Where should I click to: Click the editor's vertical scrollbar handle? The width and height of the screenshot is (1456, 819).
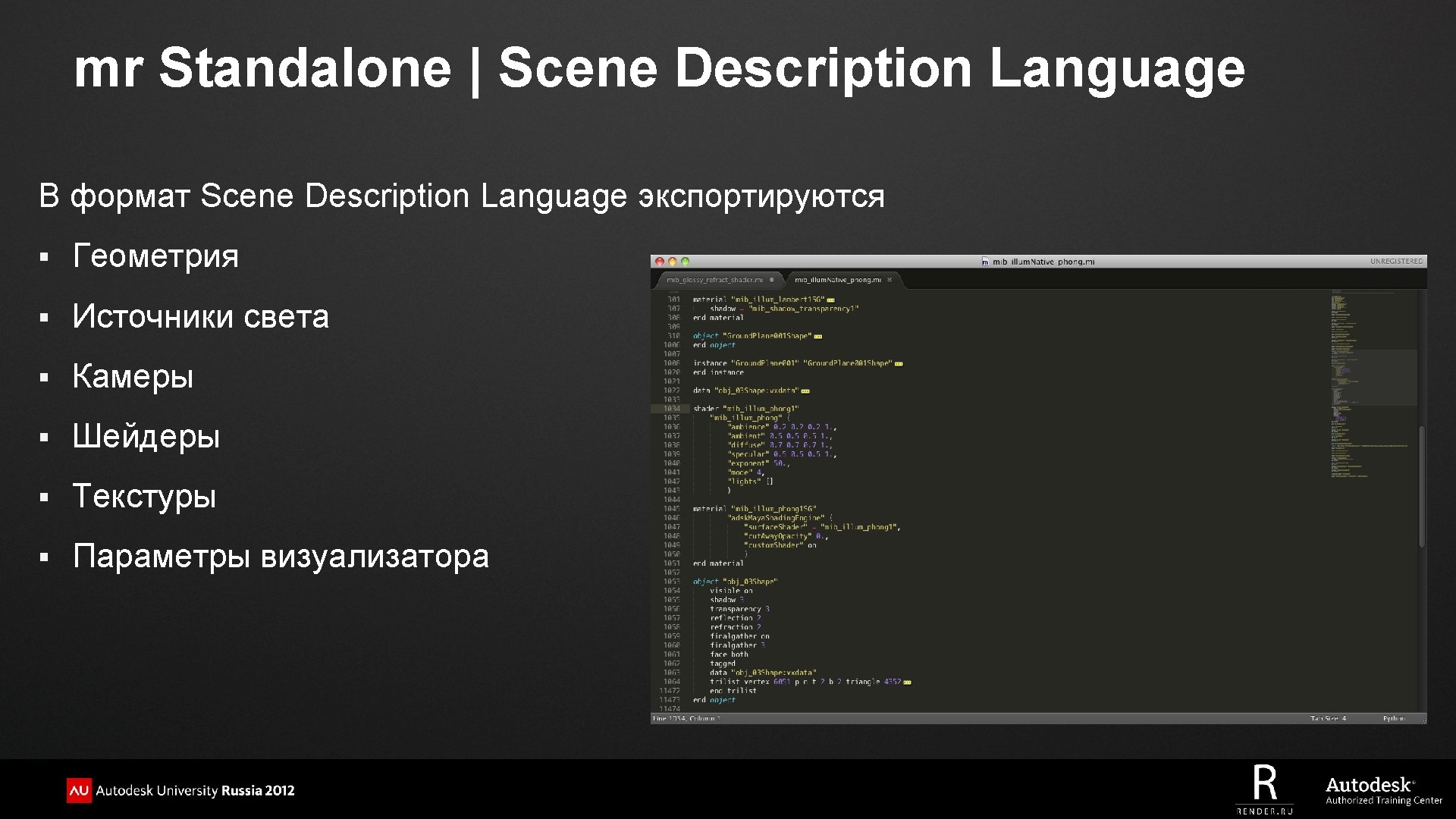coord(1422,485)
